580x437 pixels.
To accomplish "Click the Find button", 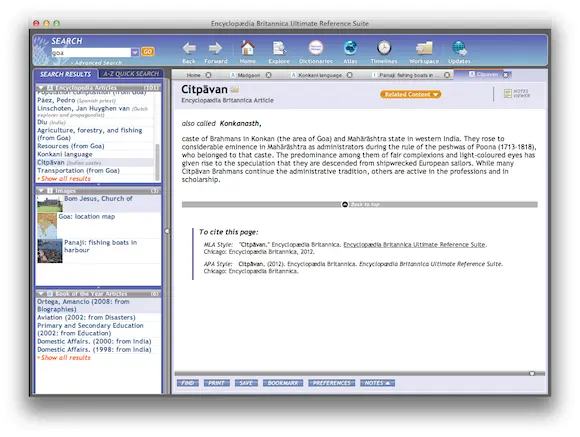I will (188, 383).
